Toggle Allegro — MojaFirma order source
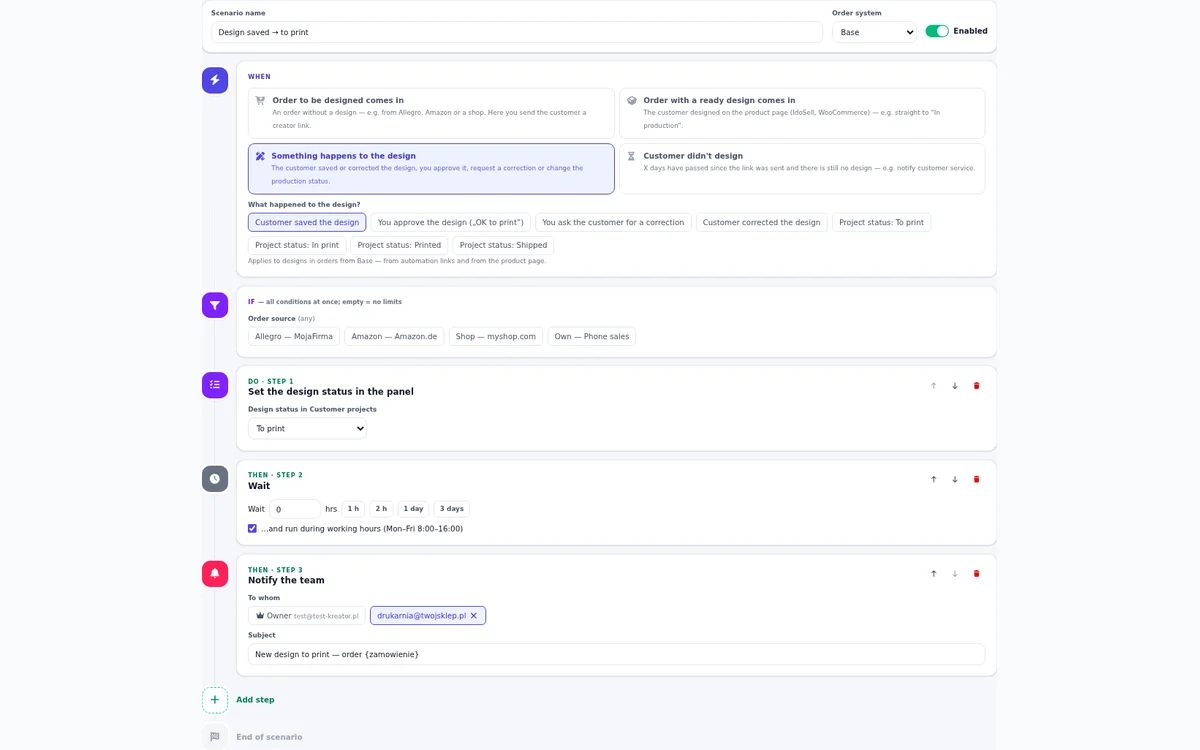 [x=294, y=337]
